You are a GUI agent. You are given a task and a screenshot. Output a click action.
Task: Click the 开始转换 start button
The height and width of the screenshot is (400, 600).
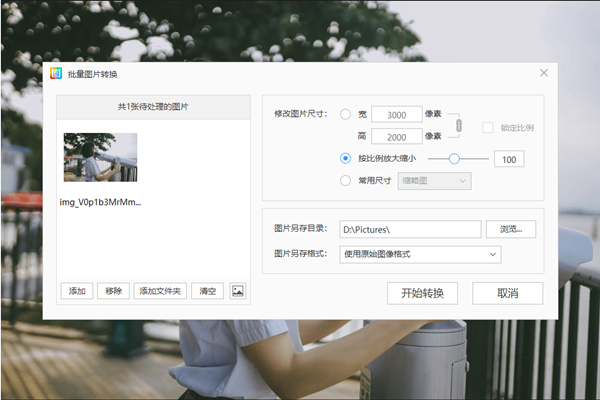pyautogui.click(x=422, y=294)
